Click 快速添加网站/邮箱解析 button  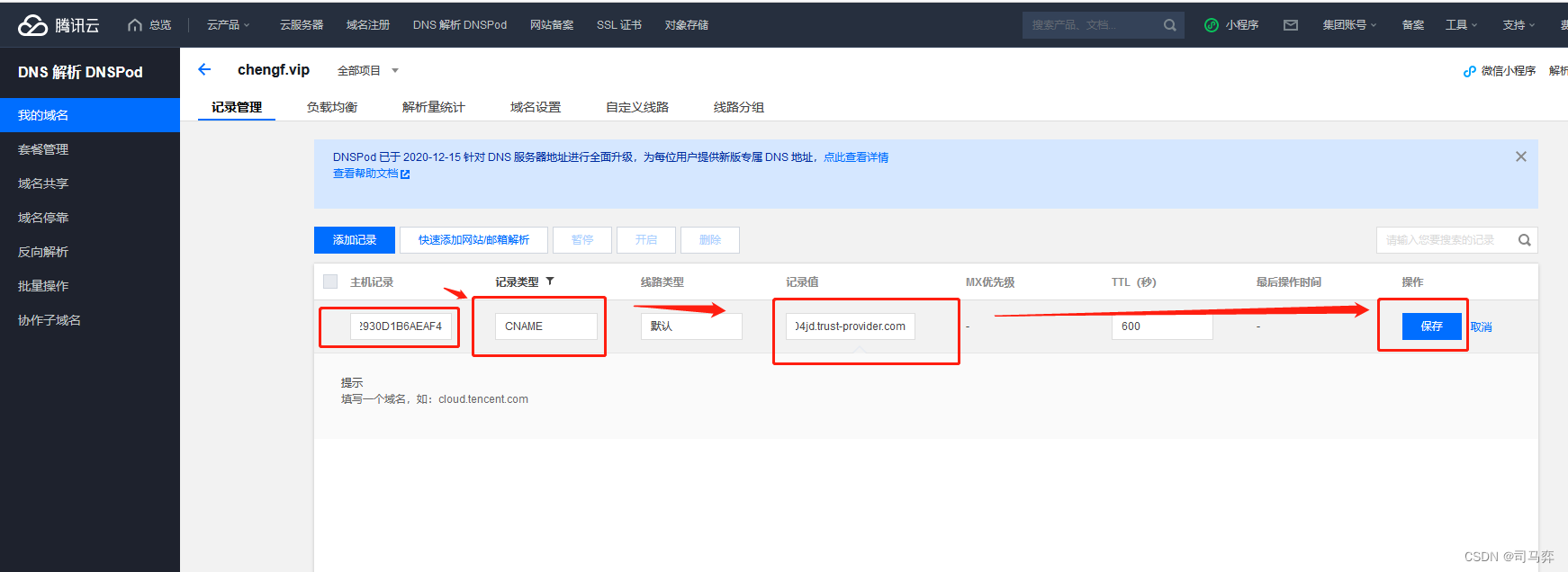473,240
